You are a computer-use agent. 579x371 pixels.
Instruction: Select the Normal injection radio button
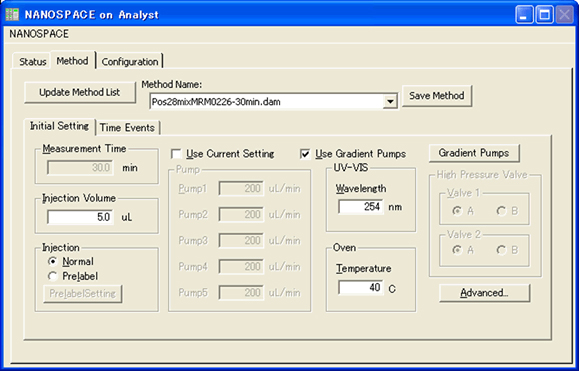[x=53, y=262]
